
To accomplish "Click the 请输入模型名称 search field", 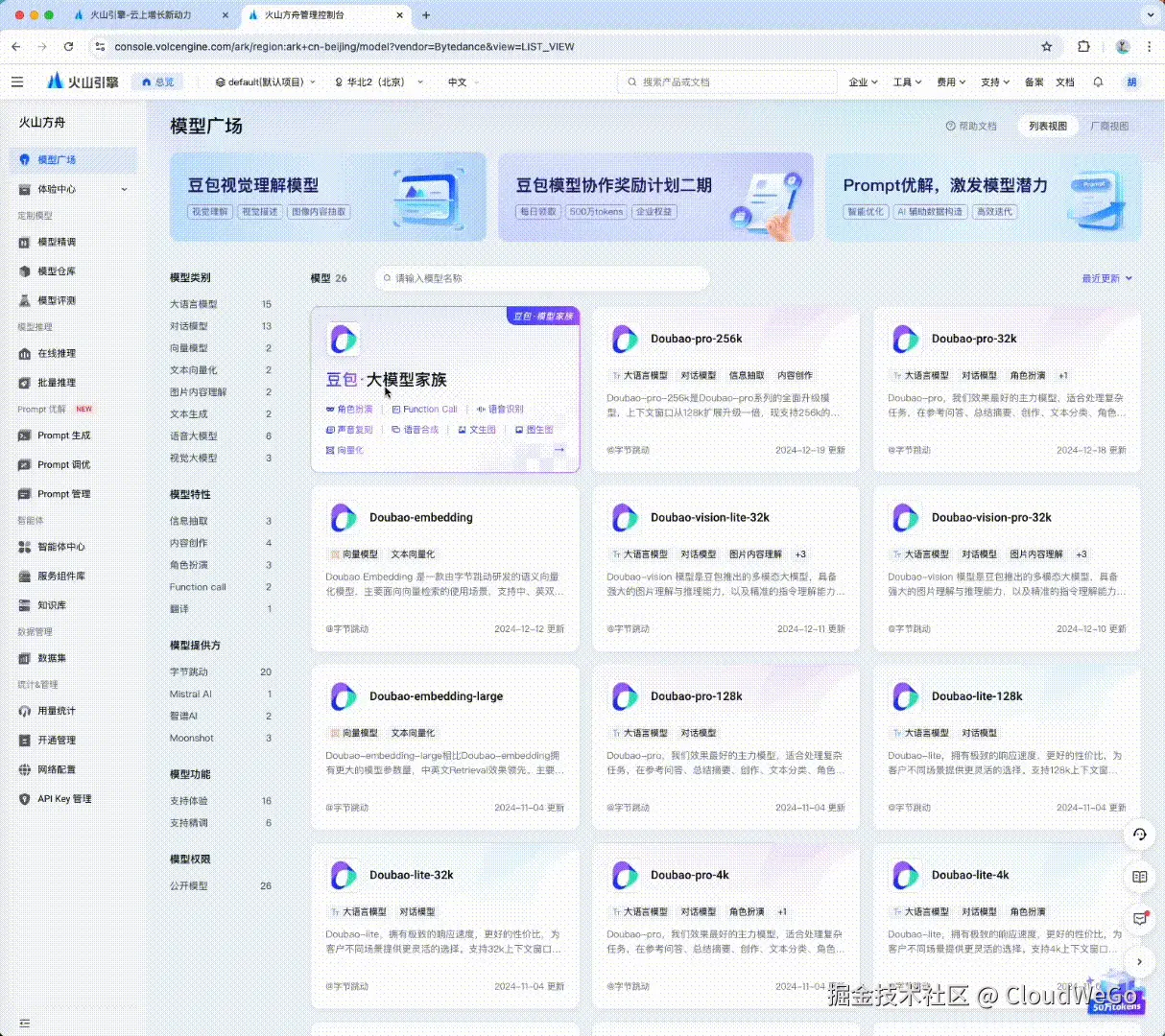I will [542, 278].
